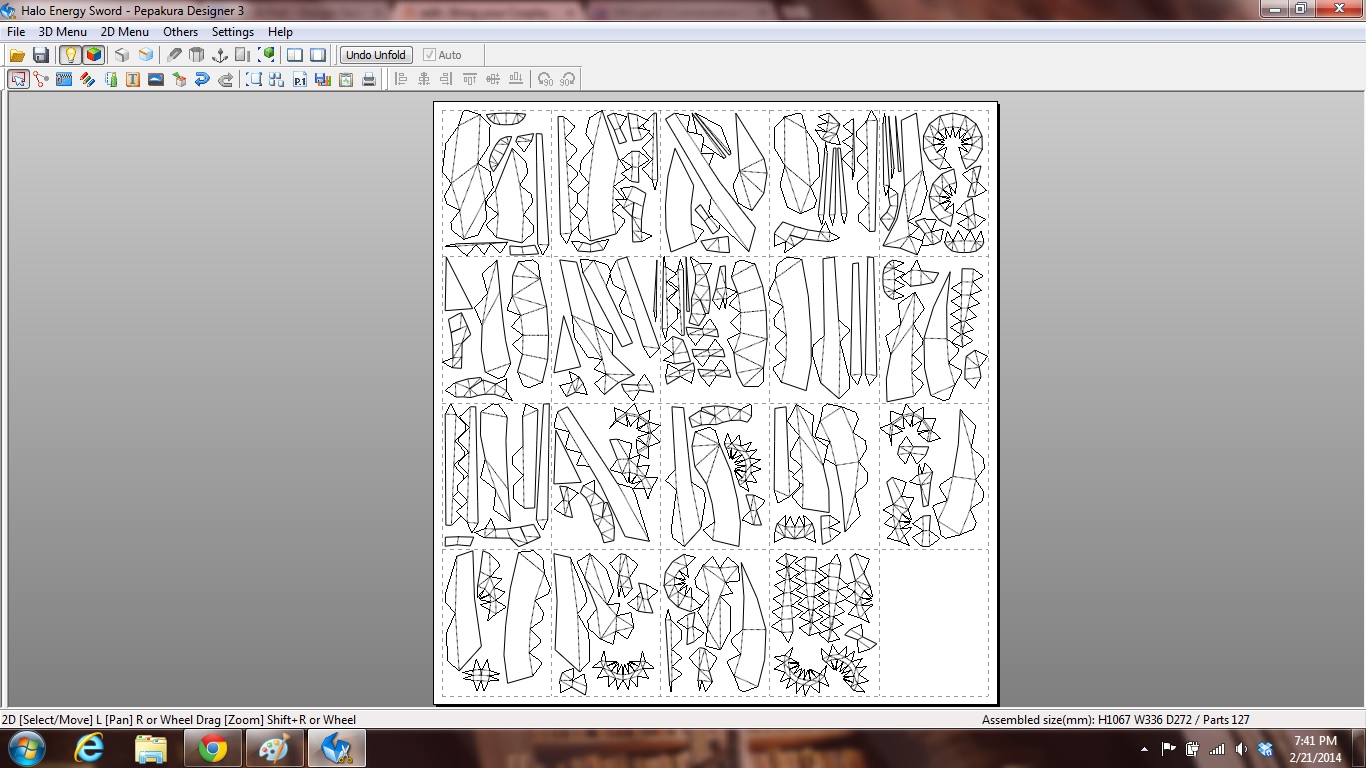Open the 3D Menu

point(63,32)
